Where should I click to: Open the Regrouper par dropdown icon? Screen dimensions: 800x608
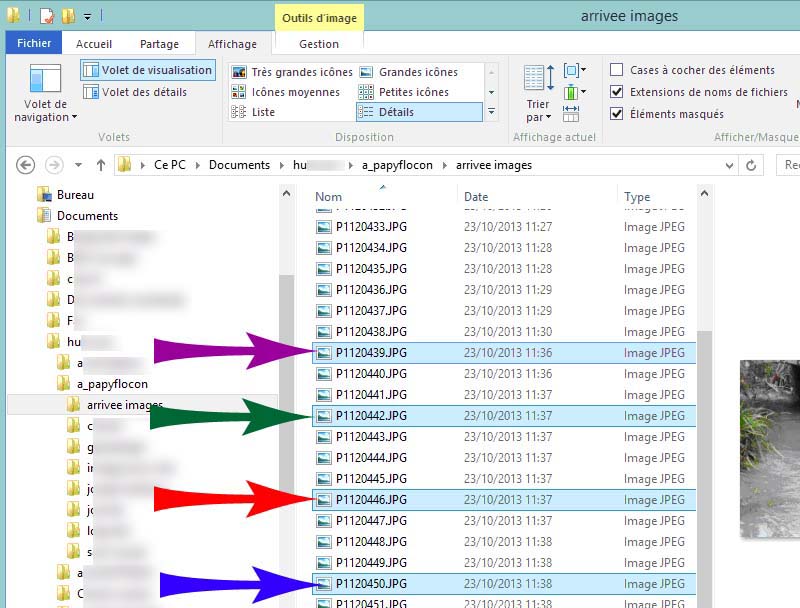tap(574, 70)
